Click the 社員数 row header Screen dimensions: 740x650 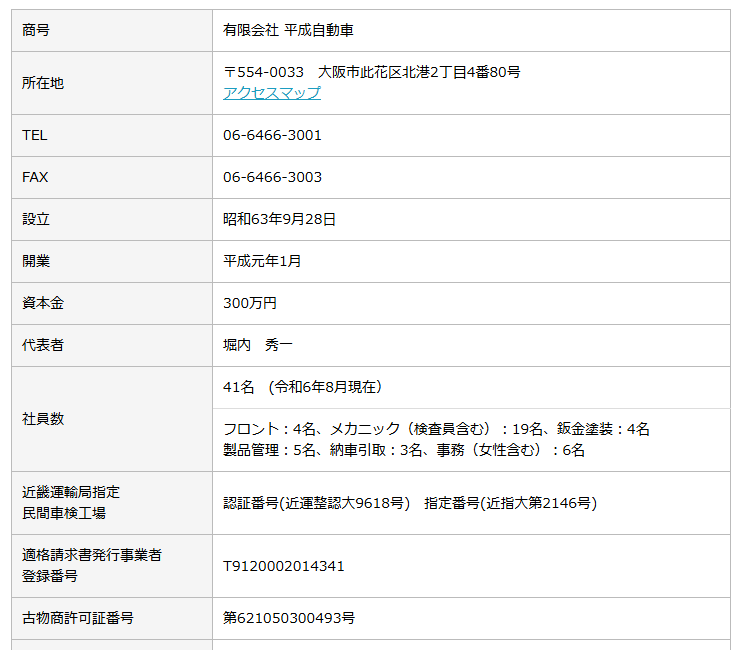click(43, 419)
